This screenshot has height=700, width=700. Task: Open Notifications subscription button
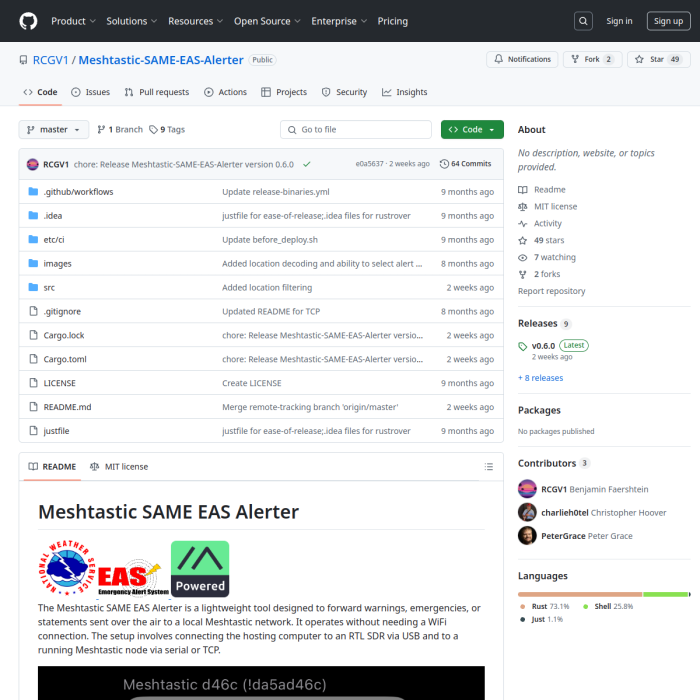pyautogui.click(x=522, y=60)
